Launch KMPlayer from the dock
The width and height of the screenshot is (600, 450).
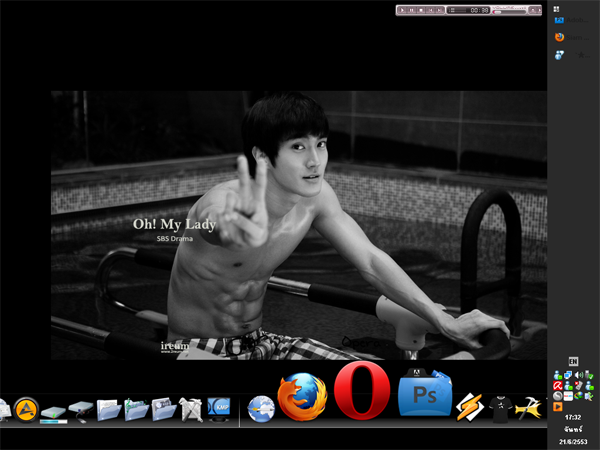pos(219,409)
